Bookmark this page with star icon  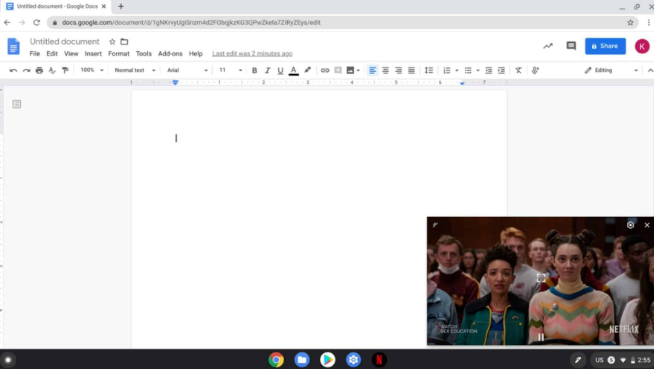pos(630,23)
